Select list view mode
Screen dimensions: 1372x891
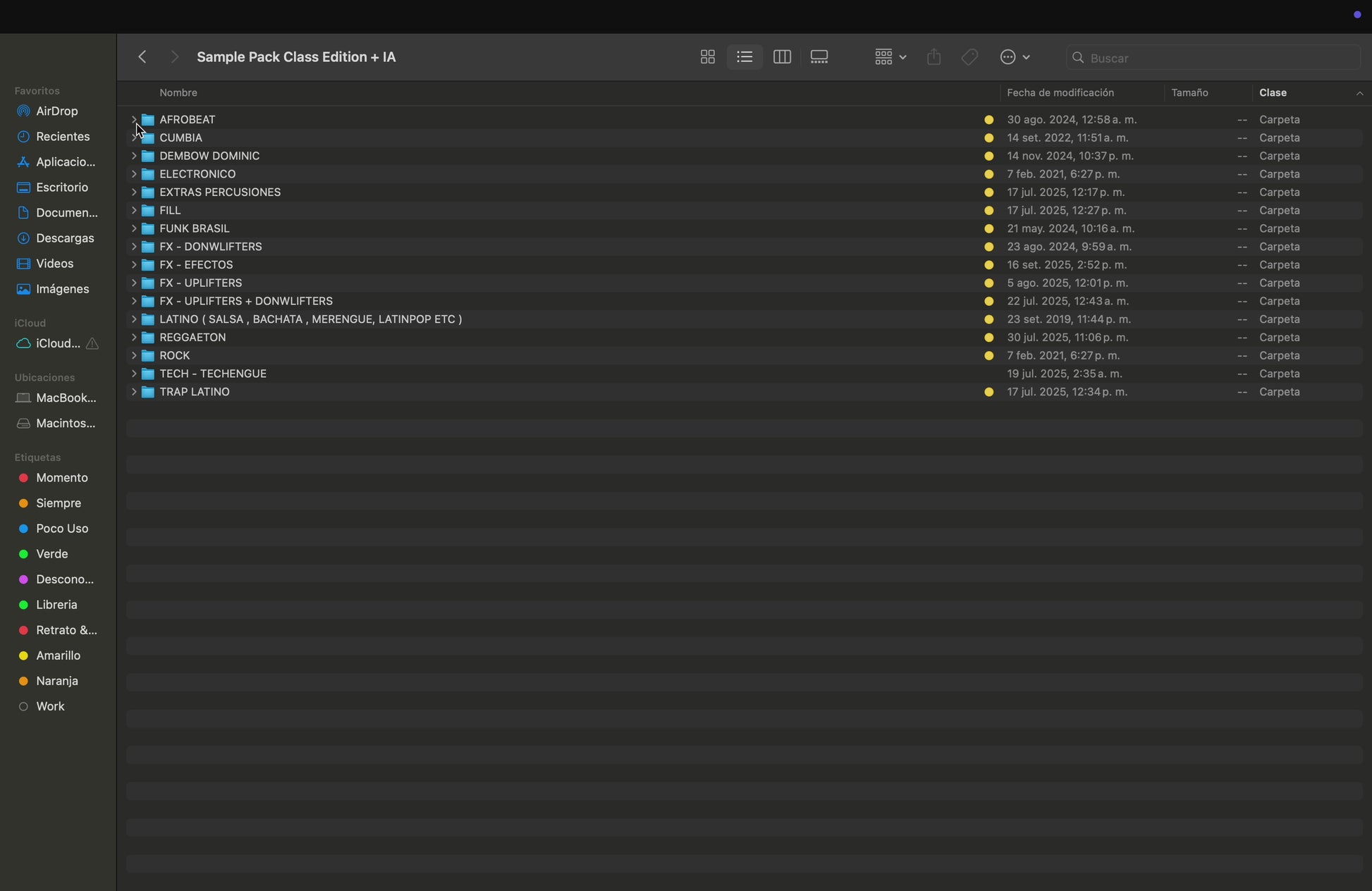tap(745, 57)
